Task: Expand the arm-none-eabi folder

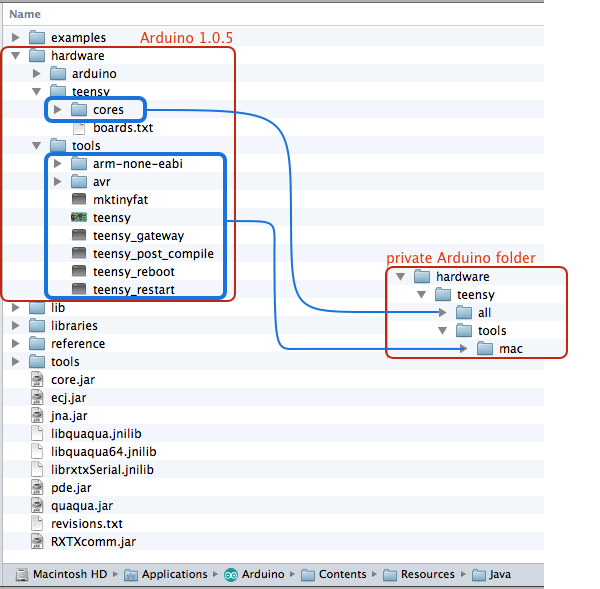Action: [58, 163]
